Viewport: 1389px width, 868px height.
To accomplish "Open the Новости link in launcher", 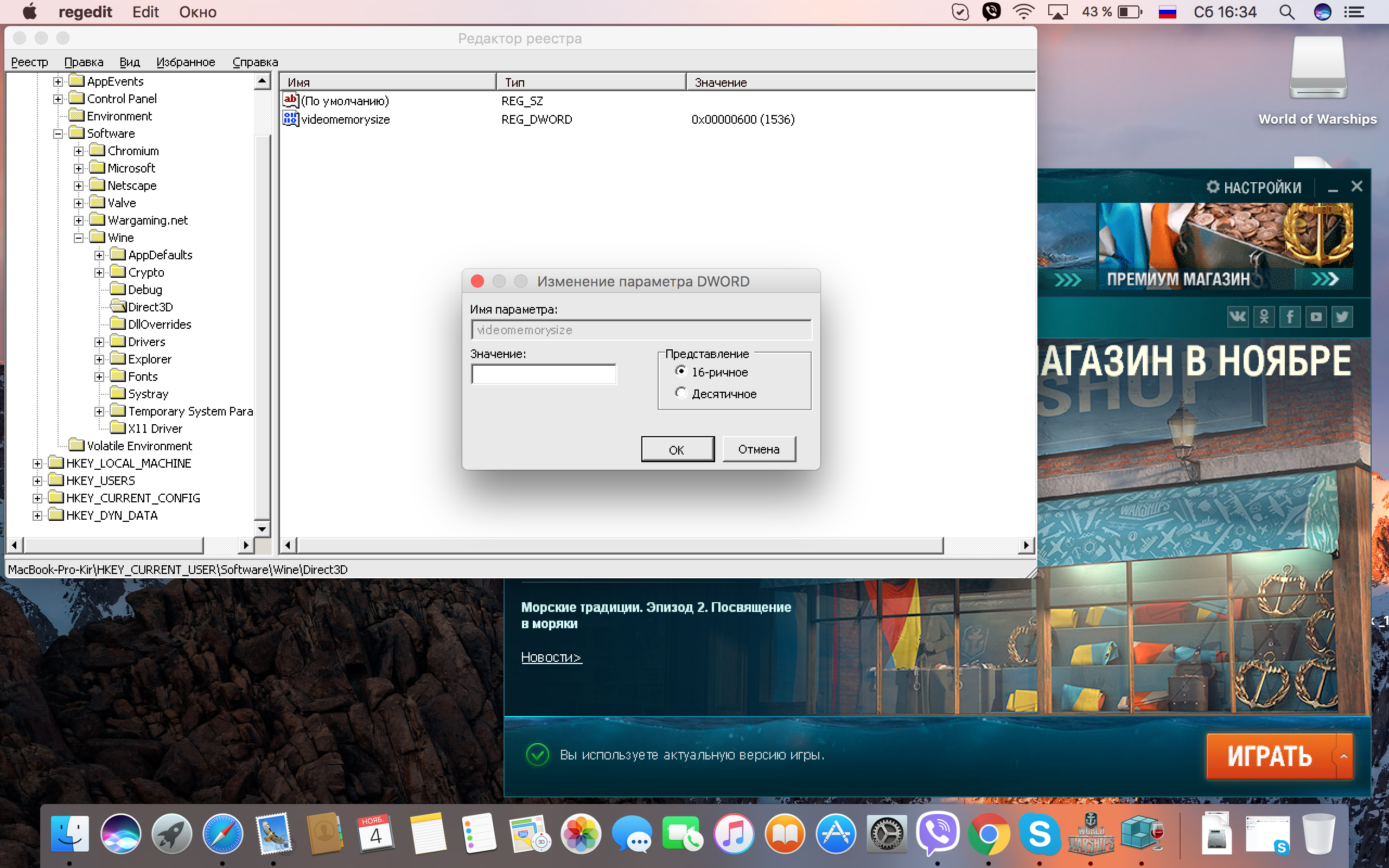I will 551,658.
